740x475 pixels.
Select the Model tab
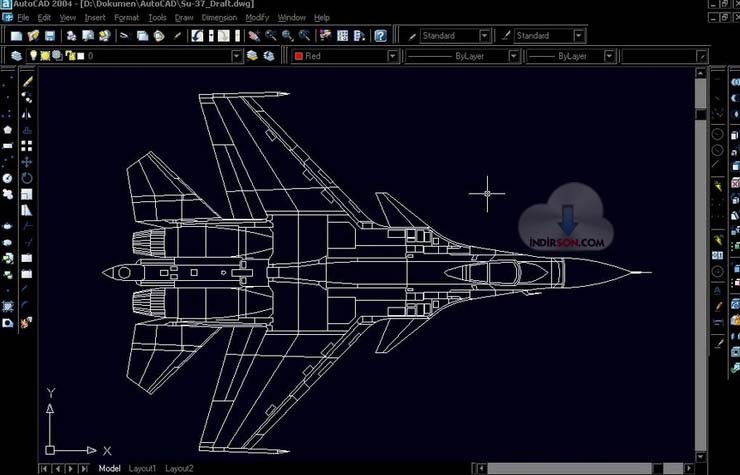tap(109, 468)
